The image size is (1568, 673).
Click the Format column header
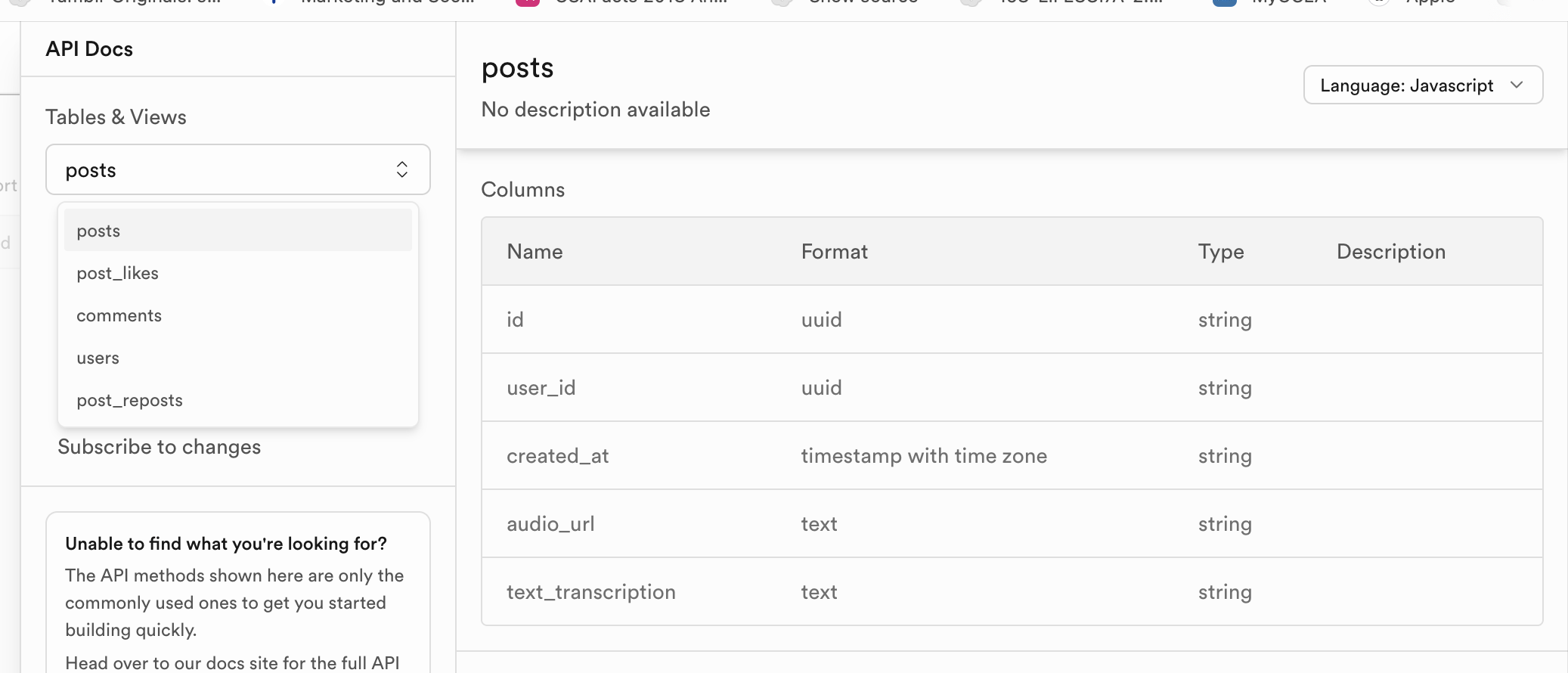coord(834,252)
